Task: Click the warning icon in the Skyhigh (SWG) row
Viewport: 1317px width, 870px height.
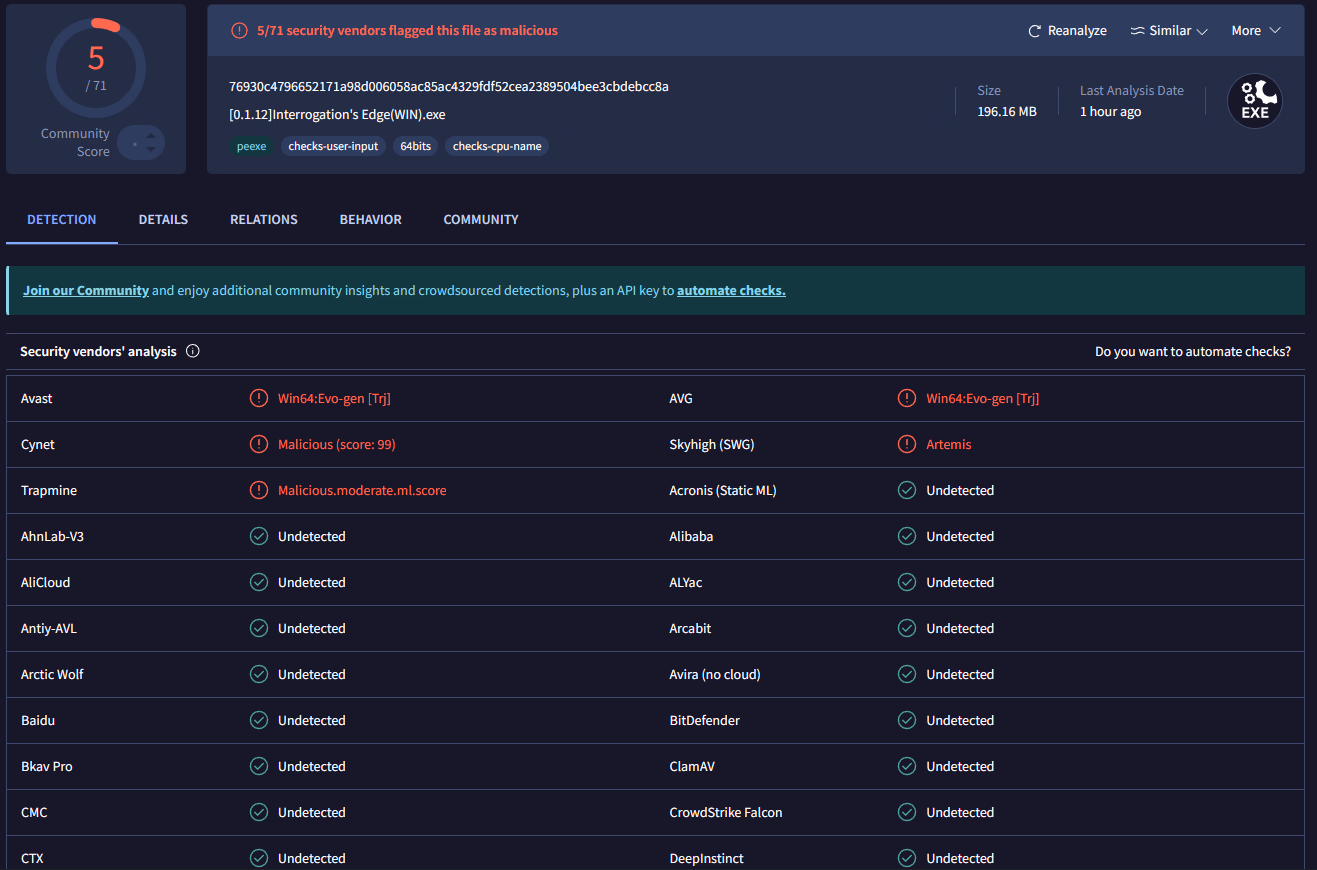Action: (907, 444)
